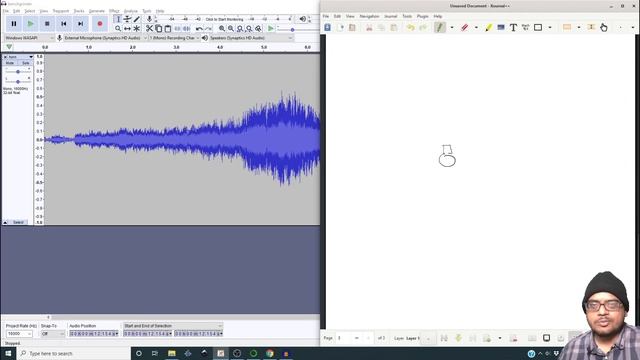Click recording meter to start monitoring
The height and width of the screenshot is (360, 640).
(224, 19)
